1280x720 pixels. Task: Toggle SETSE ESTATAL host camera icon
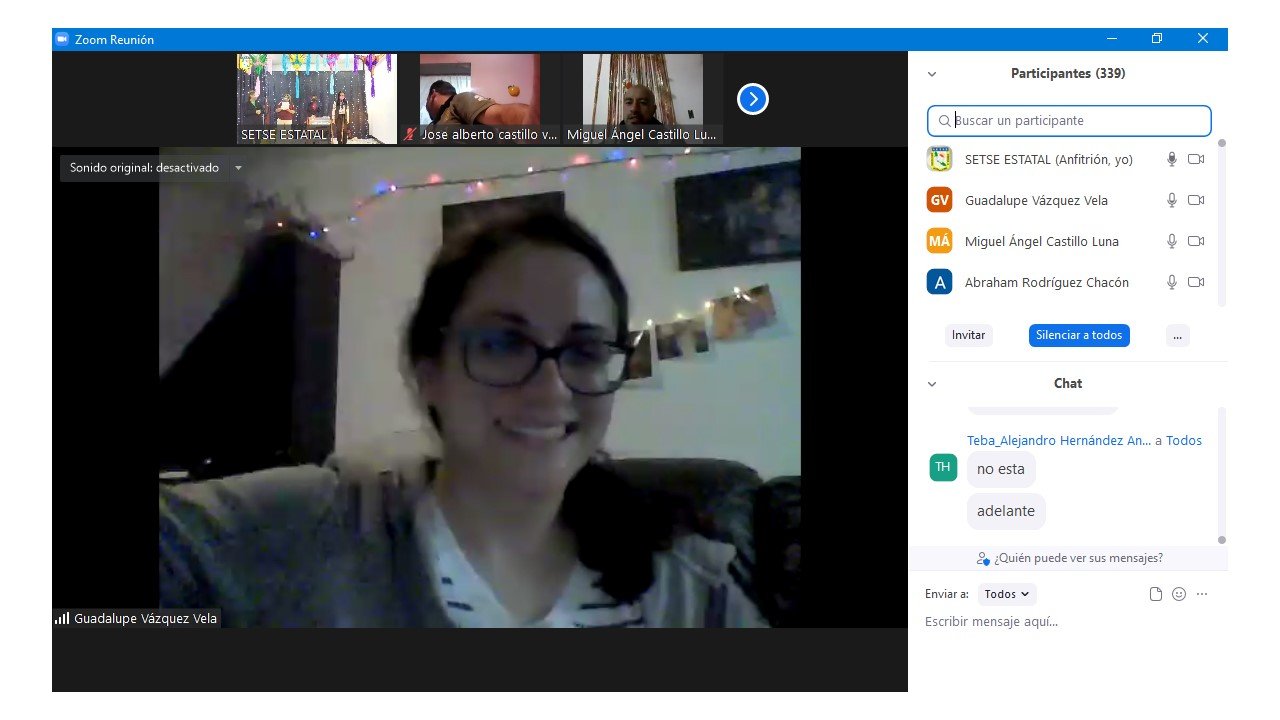[x=1196, y=159]
